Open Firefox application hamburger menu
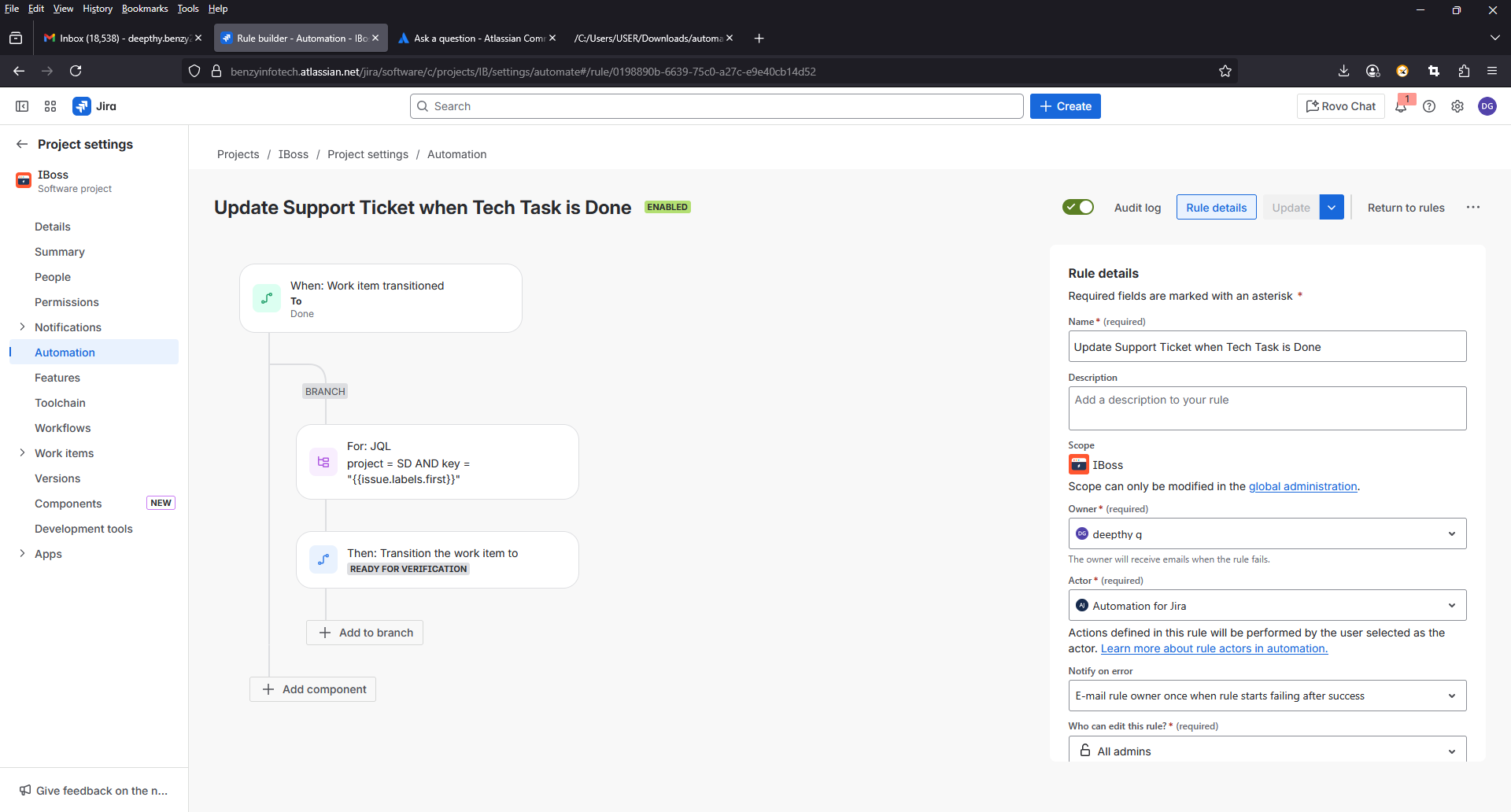The width and height of the screenshot is (1511, 812). 1492,71
